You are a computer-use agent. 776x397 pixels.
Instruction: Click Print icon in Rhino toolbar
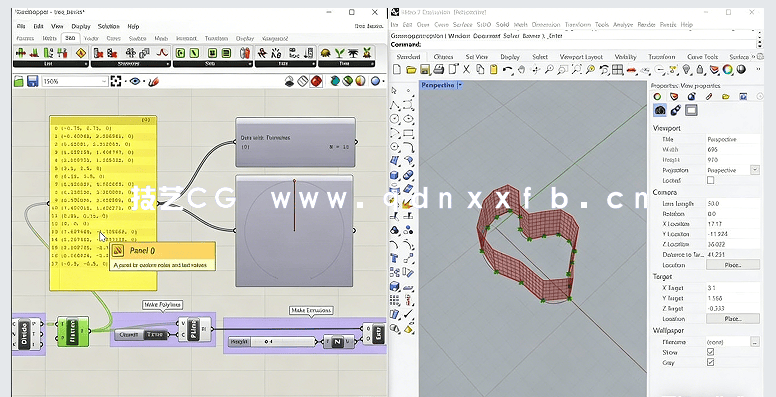coord(439,70)
